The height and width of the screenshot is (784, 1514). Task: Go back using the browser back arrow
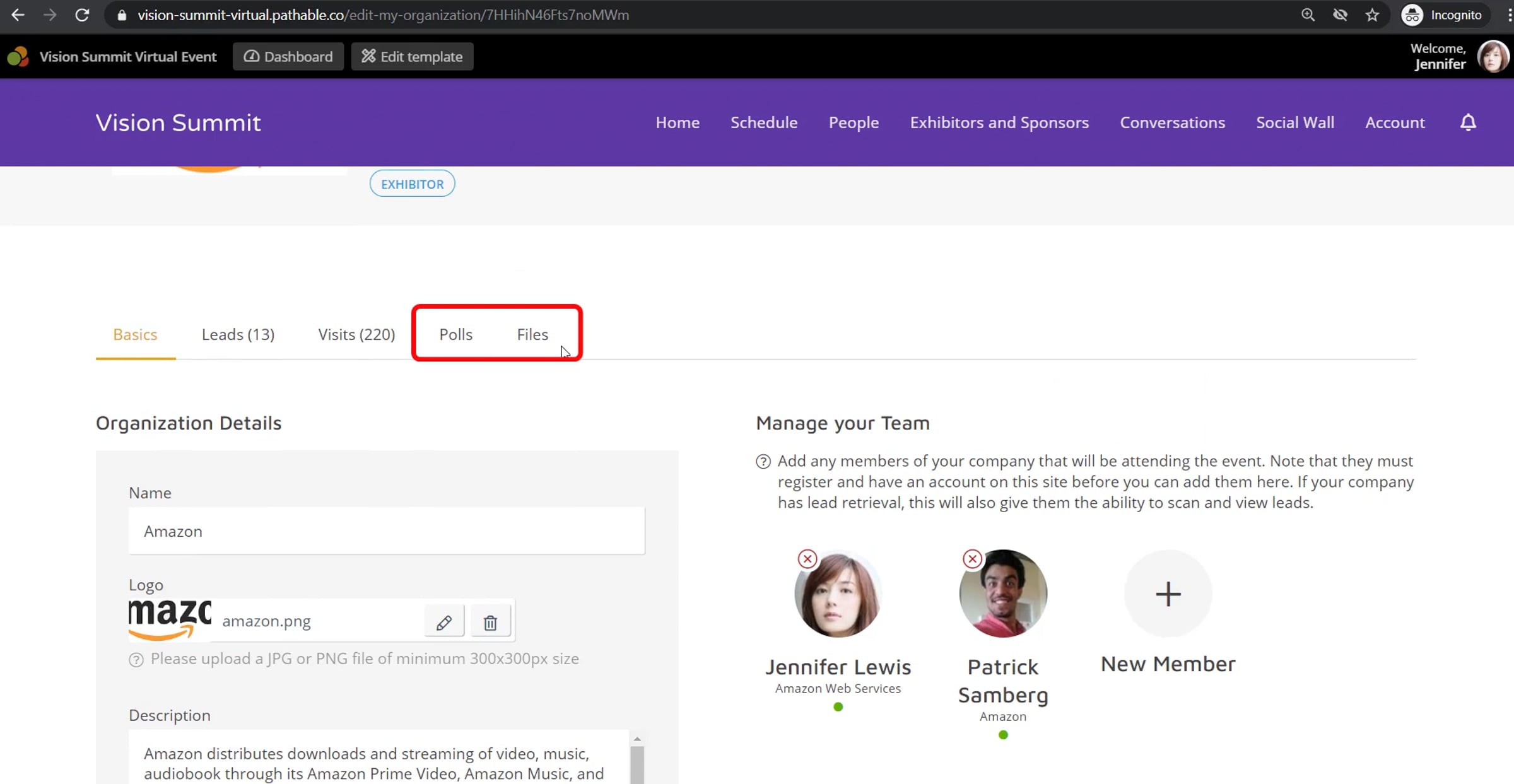18,15
